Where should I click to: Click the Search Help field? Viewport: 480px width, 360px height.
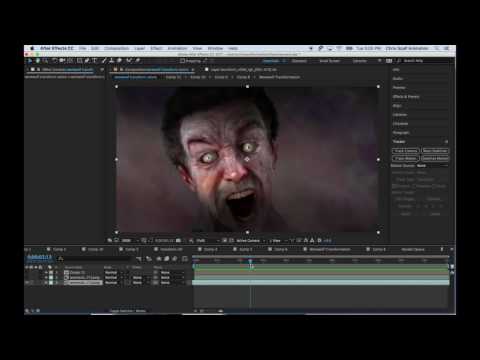[x=423, y=61]
